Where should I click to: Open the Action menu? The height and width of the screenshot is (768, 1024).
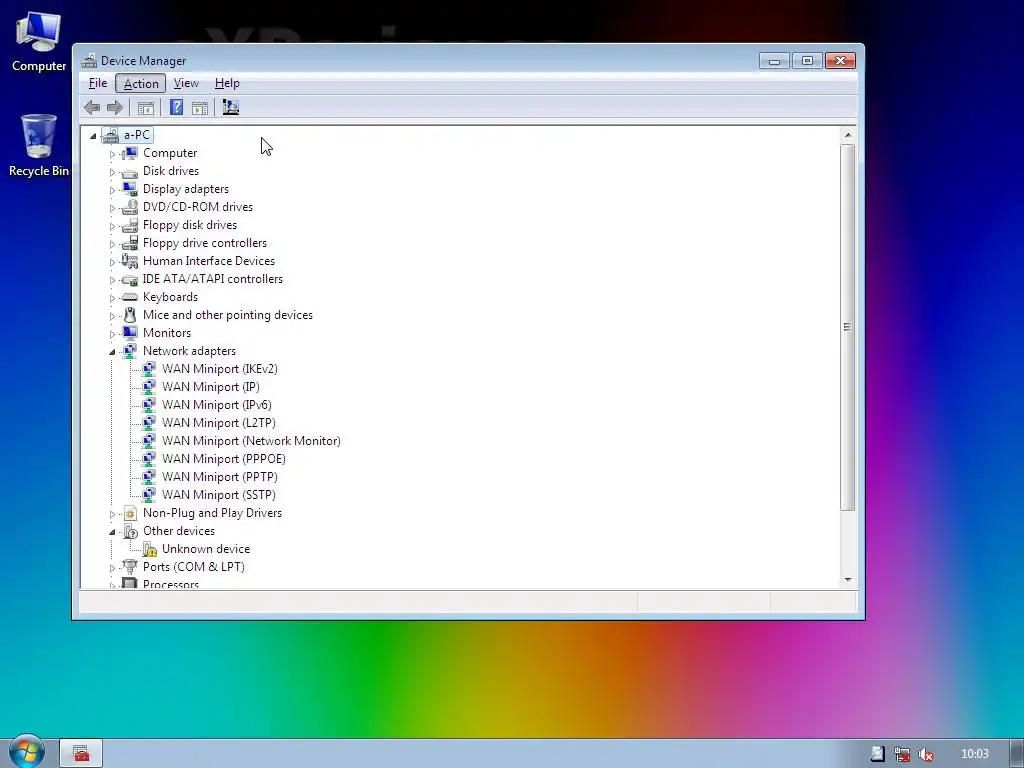[x=141, y=83]
